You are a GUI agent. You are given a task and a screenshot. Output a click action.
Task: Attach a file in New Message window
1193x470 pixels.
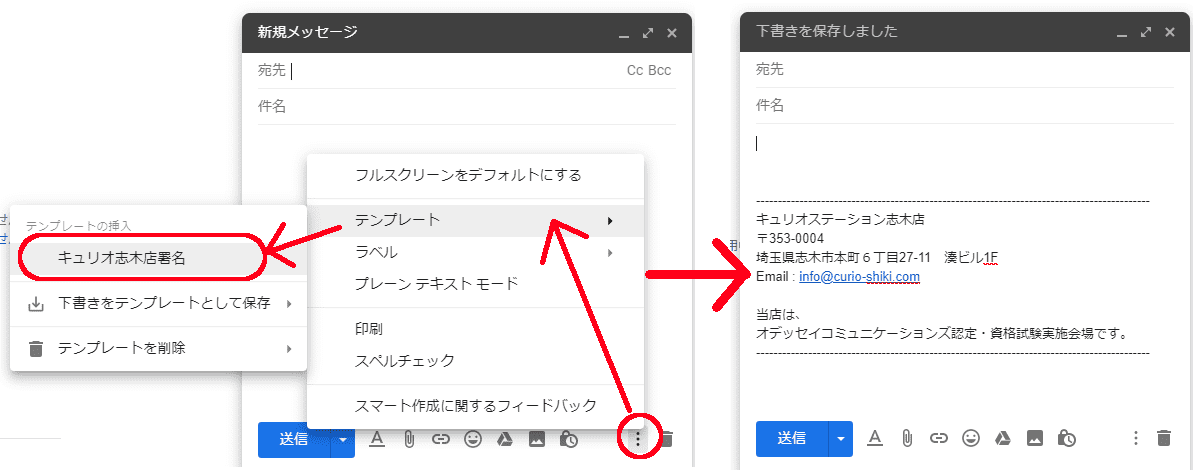click(x=409, y=439)
